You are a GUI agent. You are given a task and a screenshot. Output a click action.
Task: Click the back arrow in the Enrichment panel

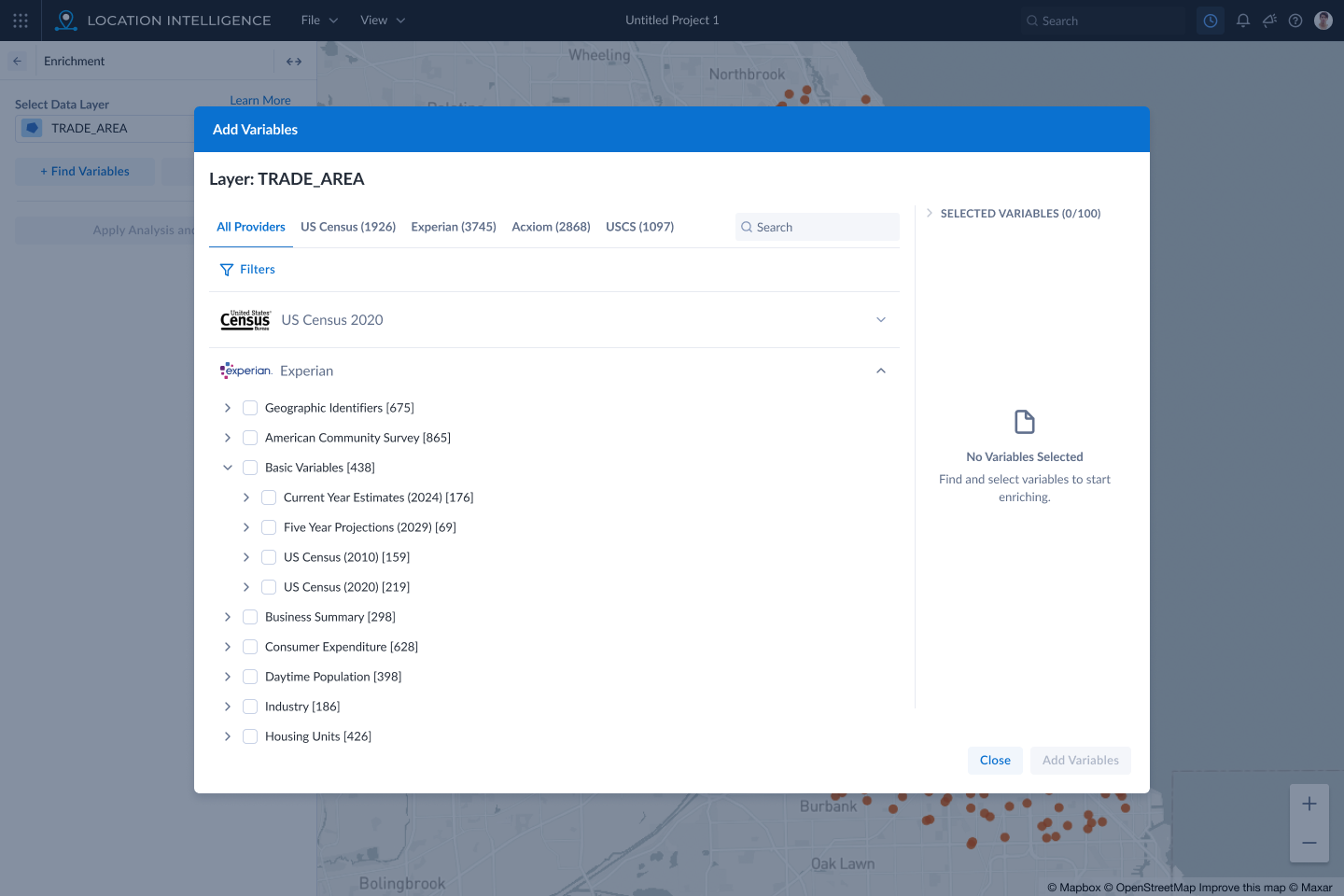point(17,60)
